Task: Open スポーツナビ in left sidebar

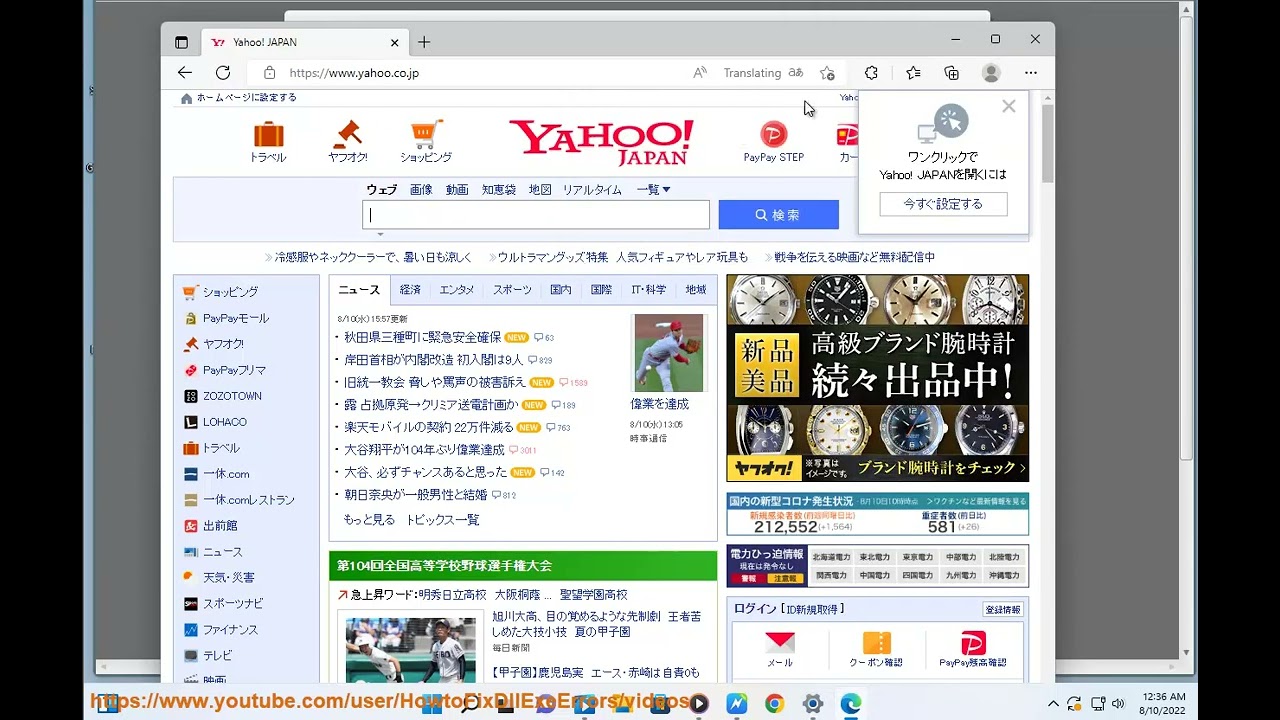Action: pos(224,604)
